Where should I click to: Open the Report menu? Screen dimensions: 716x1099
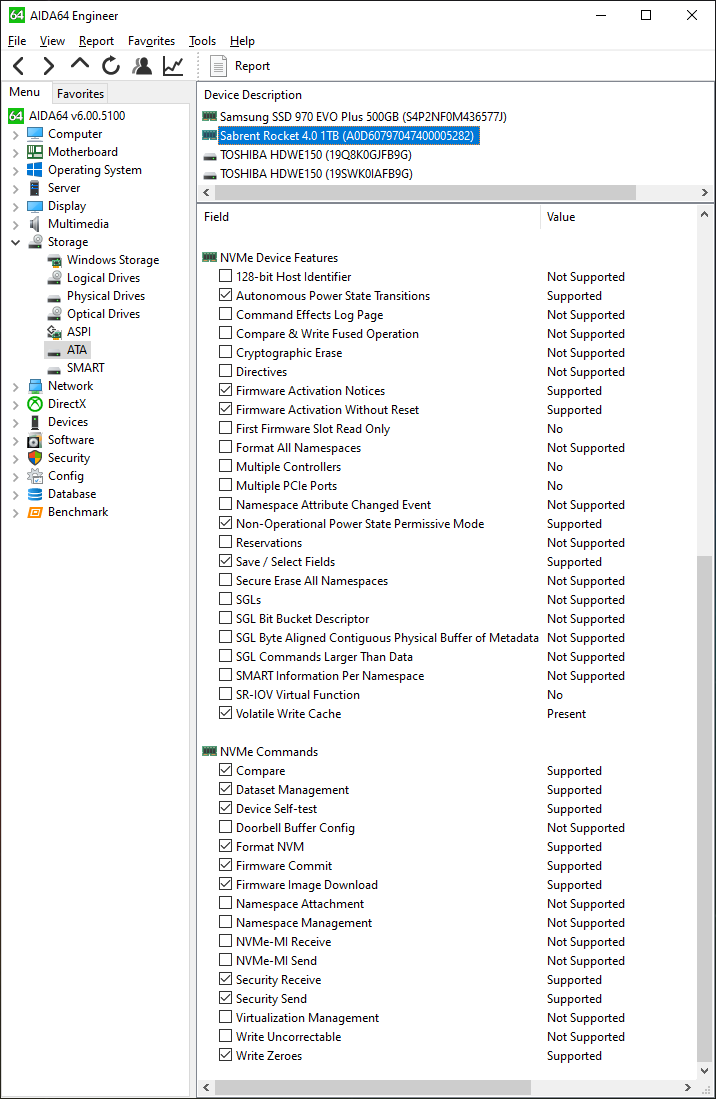click(x=96, y=41)
